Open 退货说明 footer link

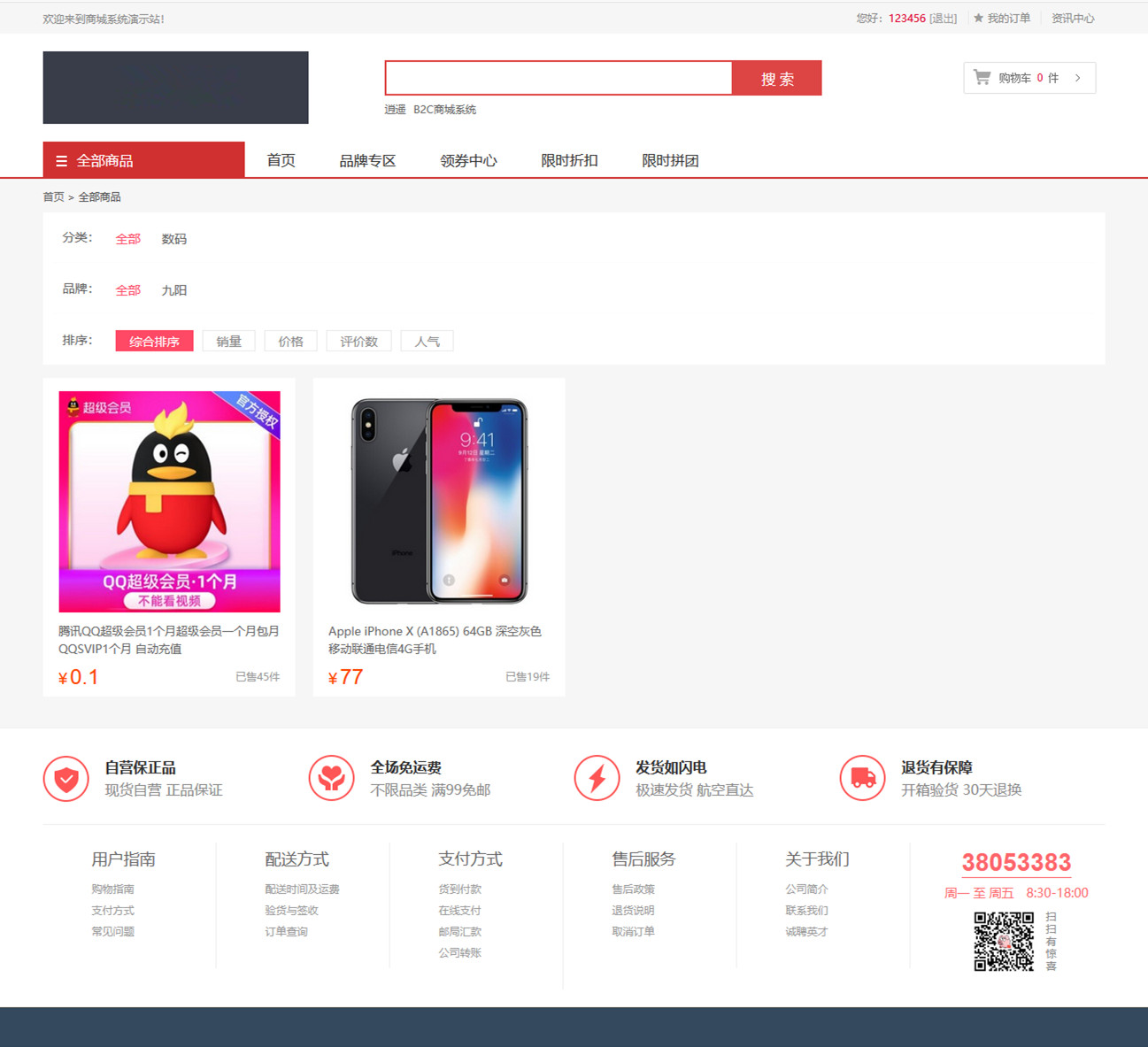pos(633,911)
